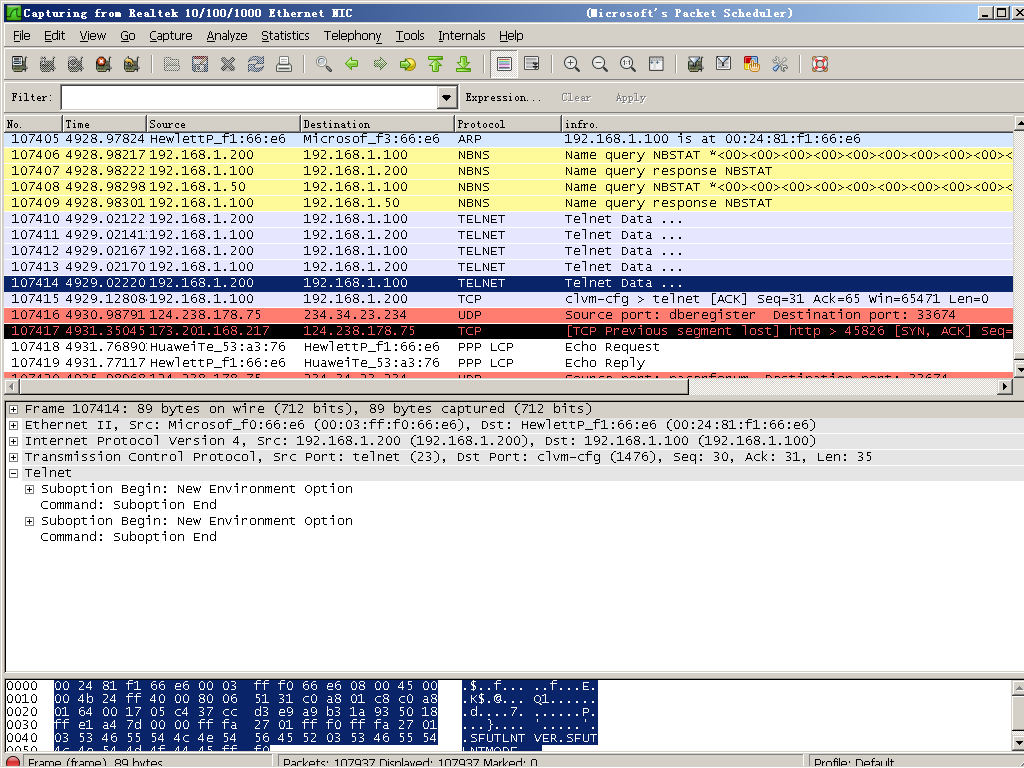Open the filter history dropdown arrow
This screenshot has width=1024, height=768.
click(446, 97)
